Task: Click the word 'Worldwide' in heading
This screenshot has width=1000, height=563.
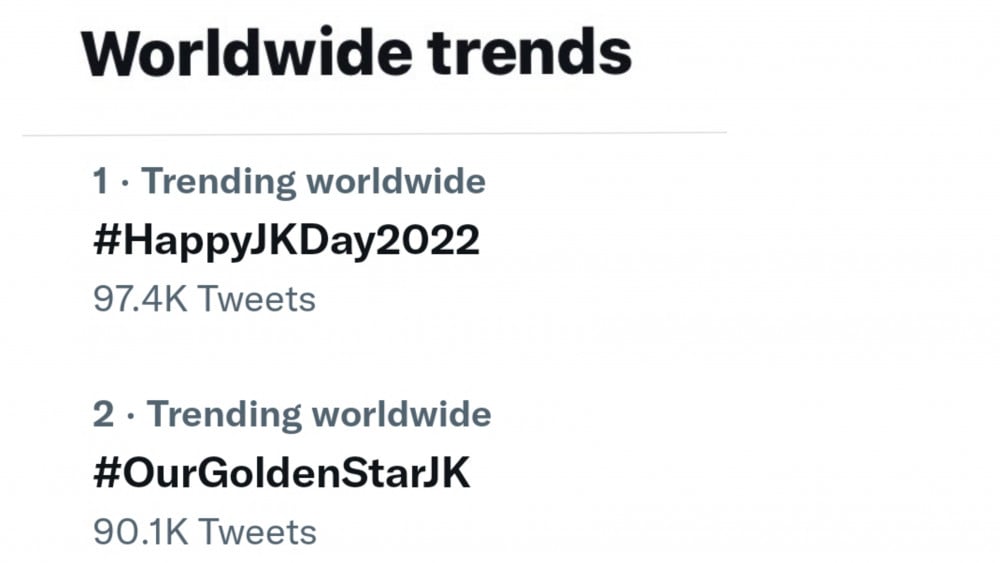Action: point(246,53)
